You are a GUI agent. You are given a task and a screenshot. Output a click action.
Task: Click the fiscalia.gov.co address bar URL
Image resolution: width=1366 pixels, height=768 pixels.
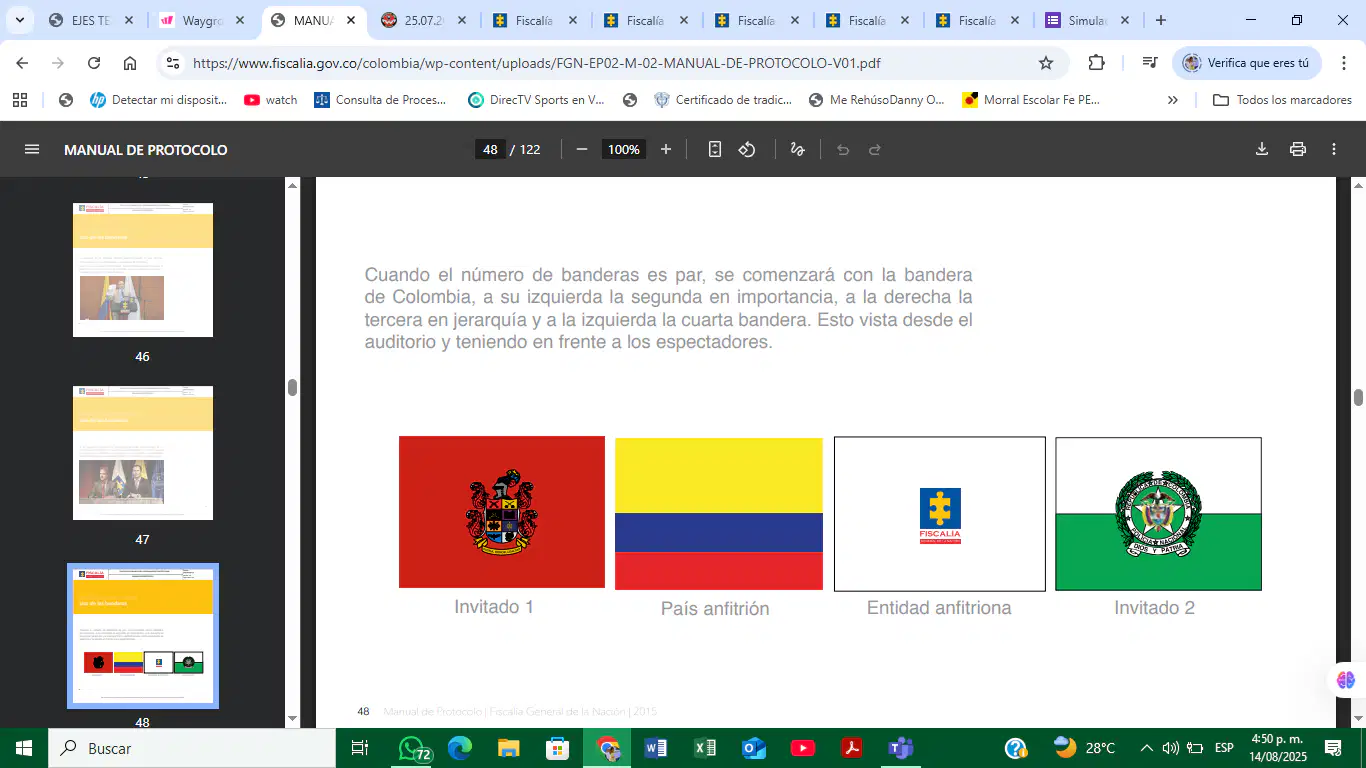tap(537, 63)
